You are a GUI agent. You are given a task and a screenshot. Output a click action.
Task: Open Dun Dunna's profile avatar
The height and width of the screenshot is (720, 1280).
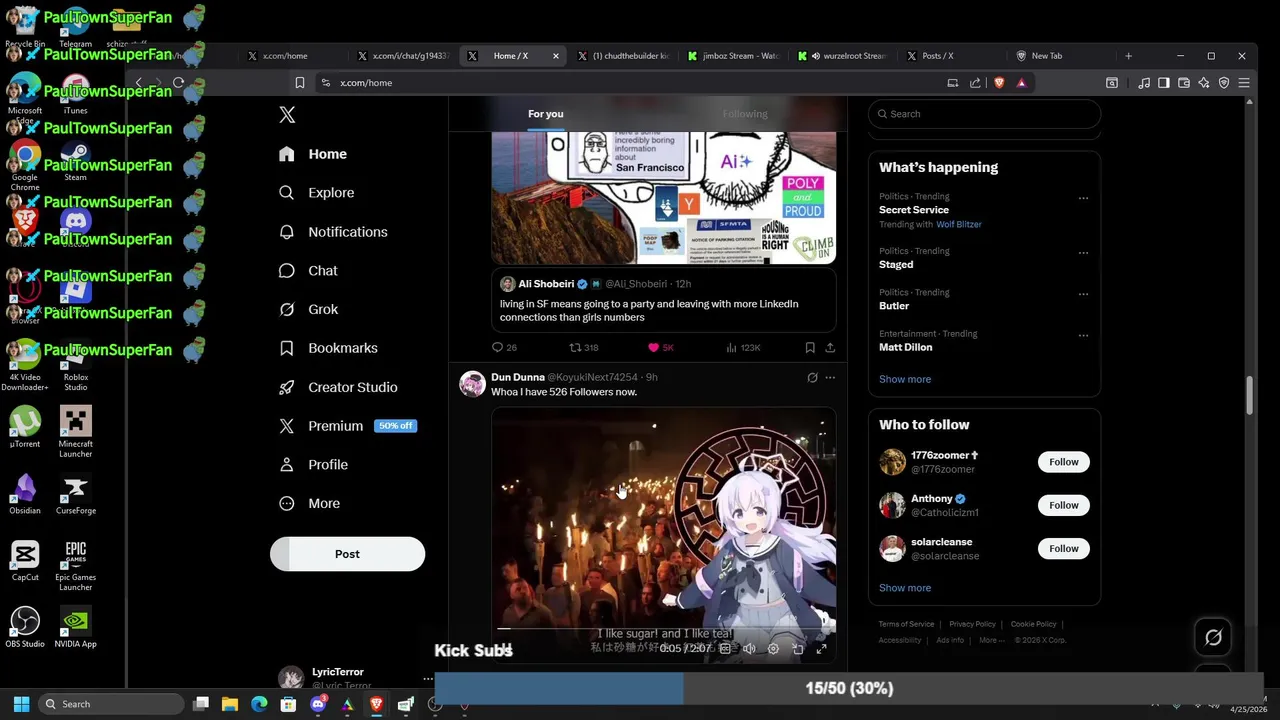pyautogui.click(x=472, y=384)
